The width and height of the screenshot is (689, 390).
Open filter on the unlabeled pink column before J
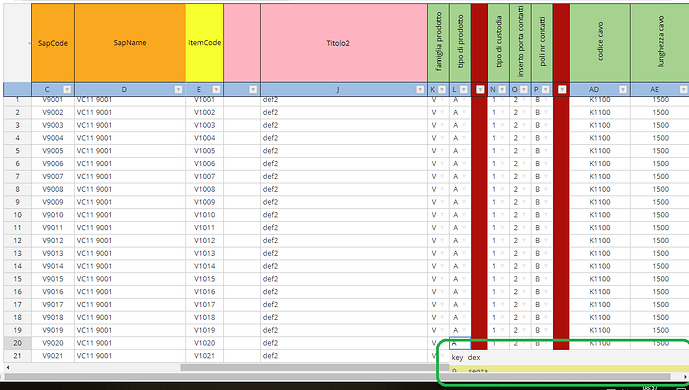coord(253,90)
